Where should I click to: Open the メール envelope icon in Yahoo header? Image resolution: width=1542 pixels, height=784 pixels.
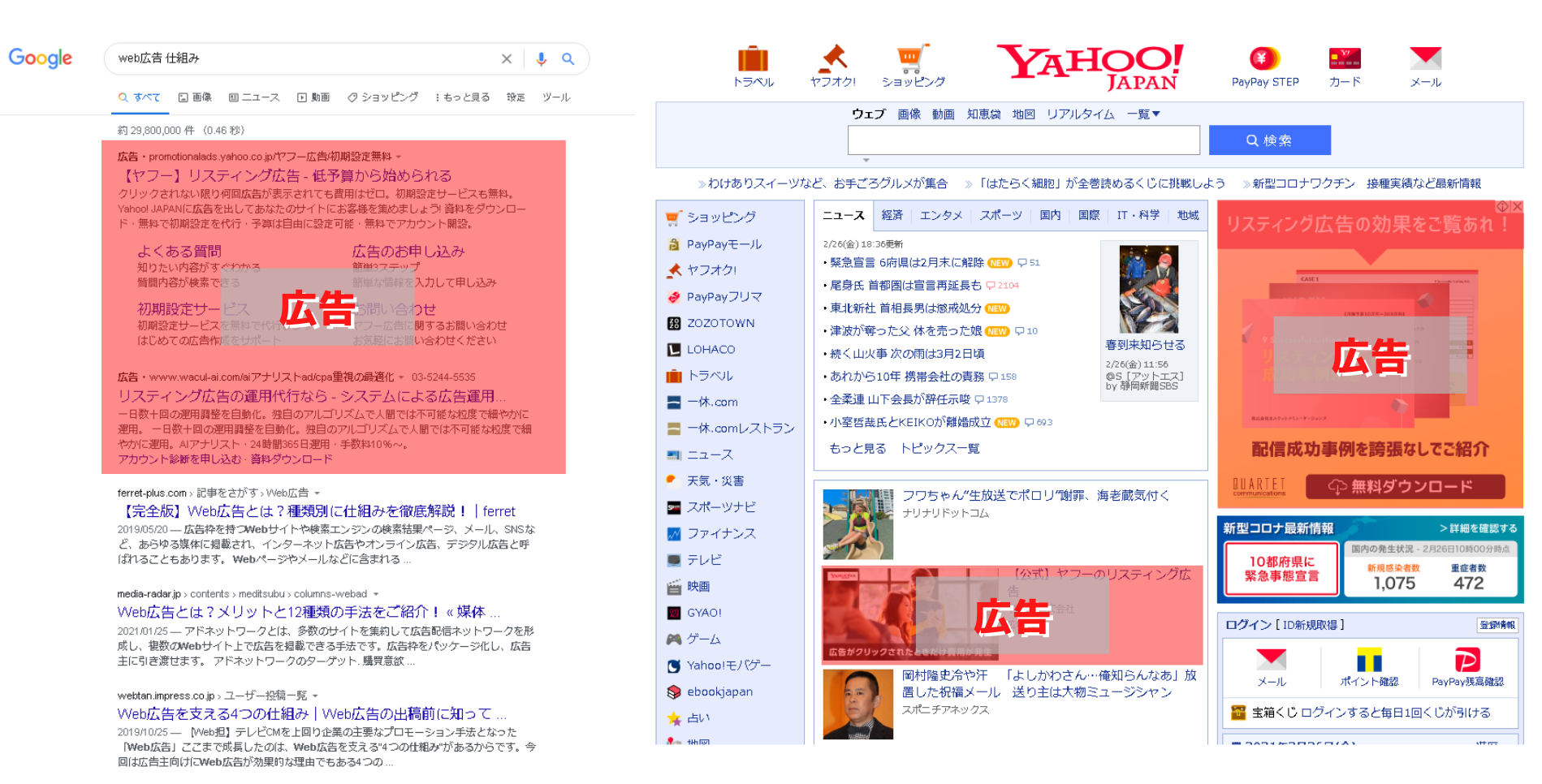coord(1425,58)
